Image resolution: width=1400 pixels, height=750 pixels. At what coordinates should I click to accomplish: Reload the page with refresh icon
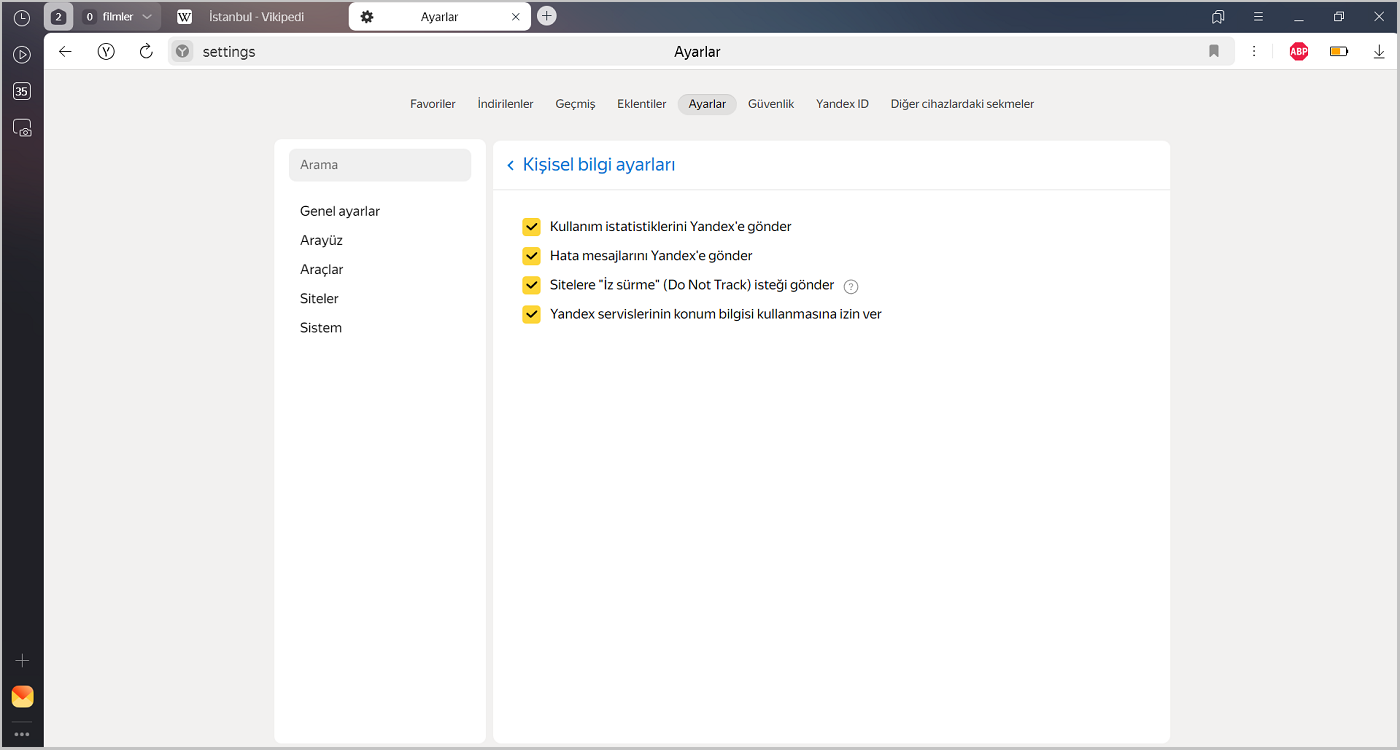(146, 52)
